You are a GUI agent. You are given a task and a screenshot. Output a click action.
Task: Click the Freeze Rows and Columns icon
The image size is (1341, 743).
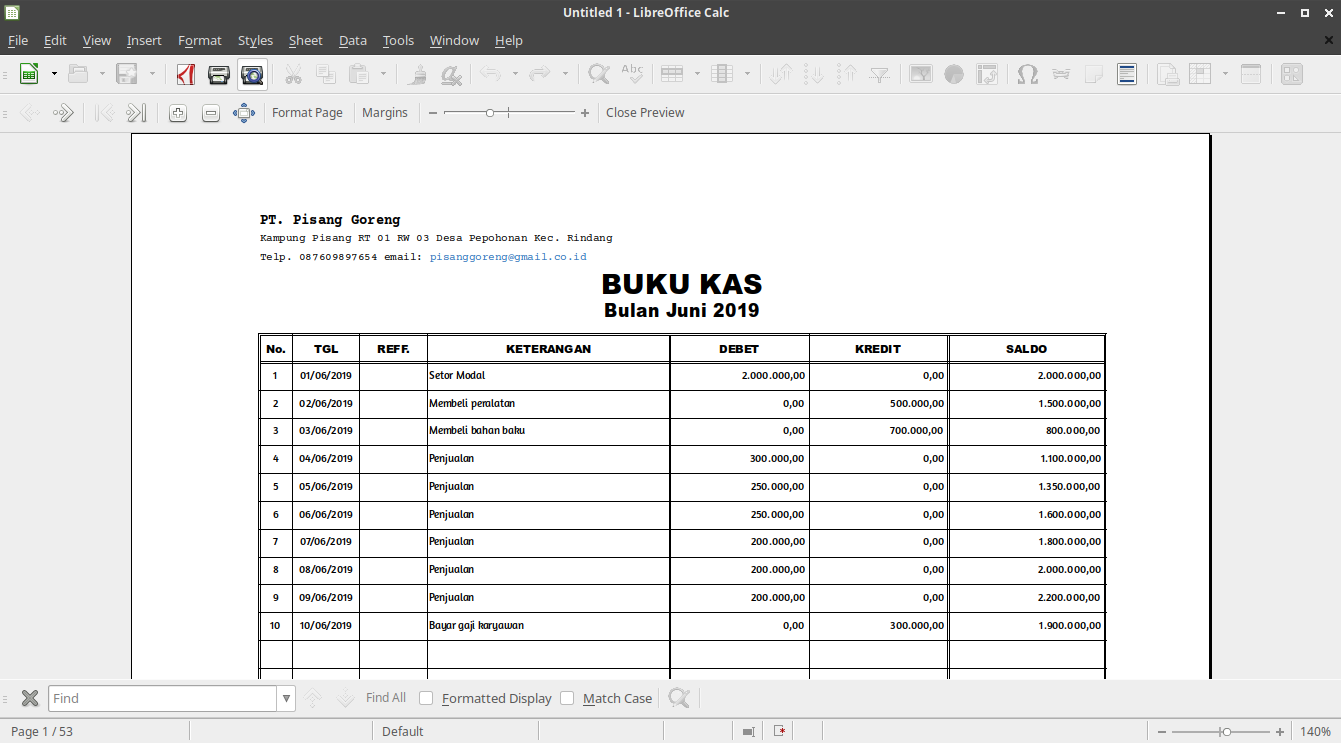[1200, 74]
